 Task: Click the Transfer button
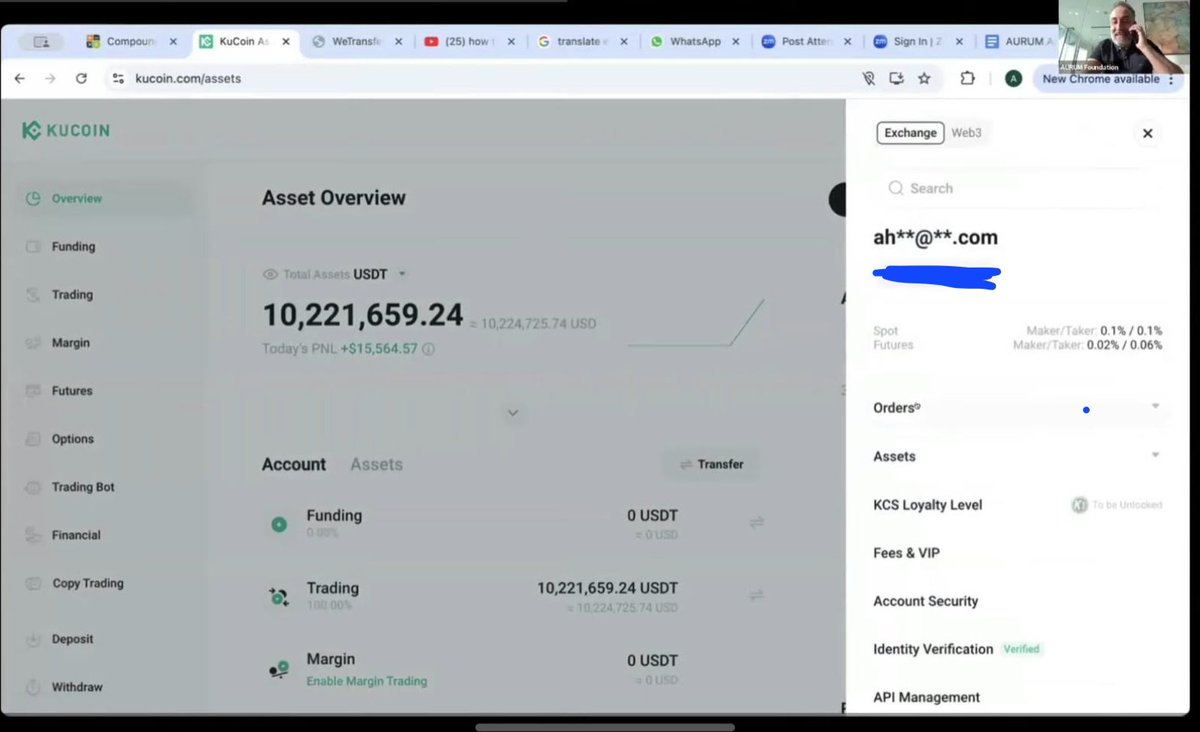coord(711,464)
